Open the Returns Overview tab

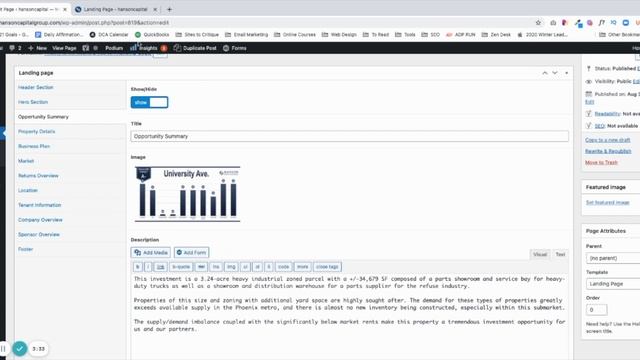(38, 176)
